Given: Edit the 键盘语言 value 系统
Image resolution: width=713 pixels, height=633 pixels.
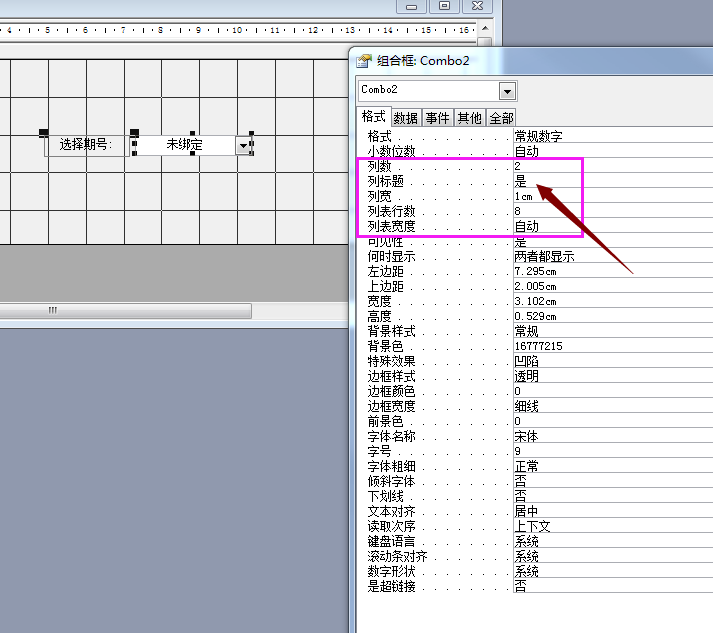Looking at the screenshot, I should coord(613,541).
